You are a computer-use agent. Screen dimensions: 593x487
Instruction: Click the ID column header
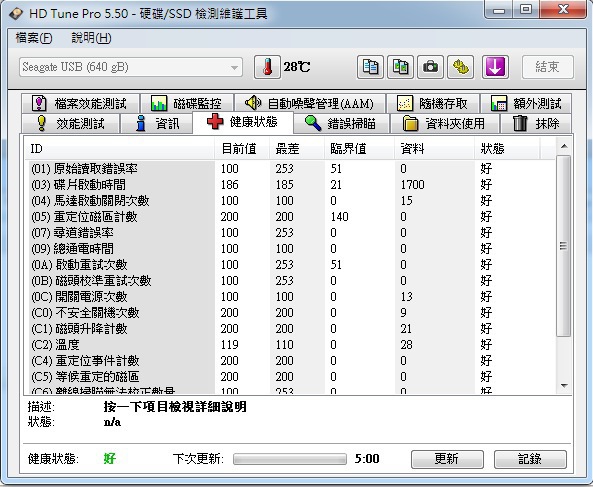(120, 149)
